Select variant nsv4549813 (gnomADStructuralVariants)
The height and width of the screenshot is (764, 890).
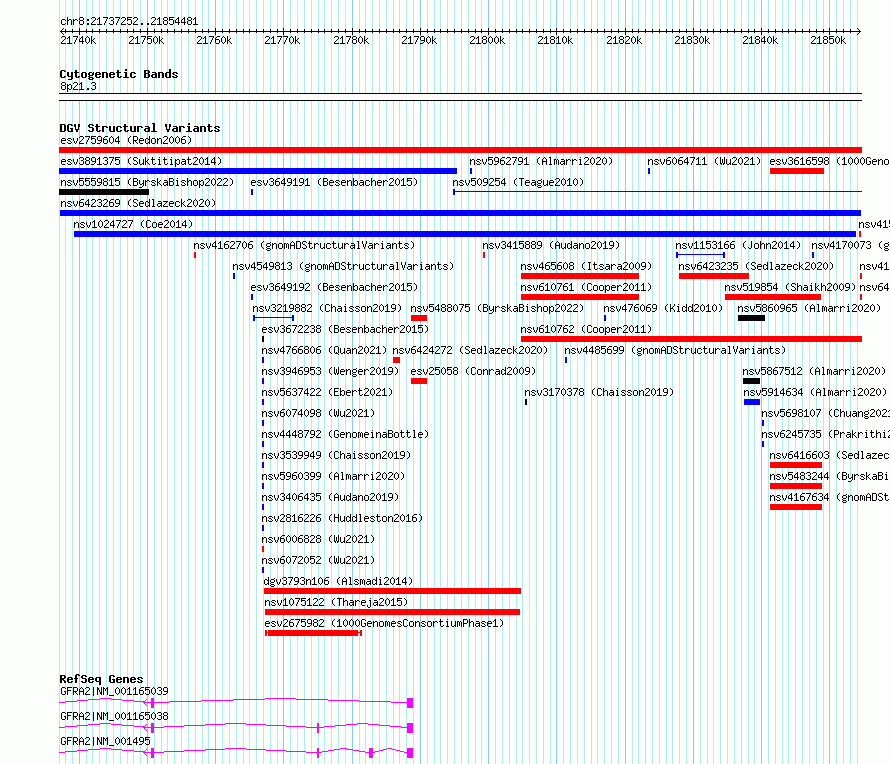(x=343, y=266)
